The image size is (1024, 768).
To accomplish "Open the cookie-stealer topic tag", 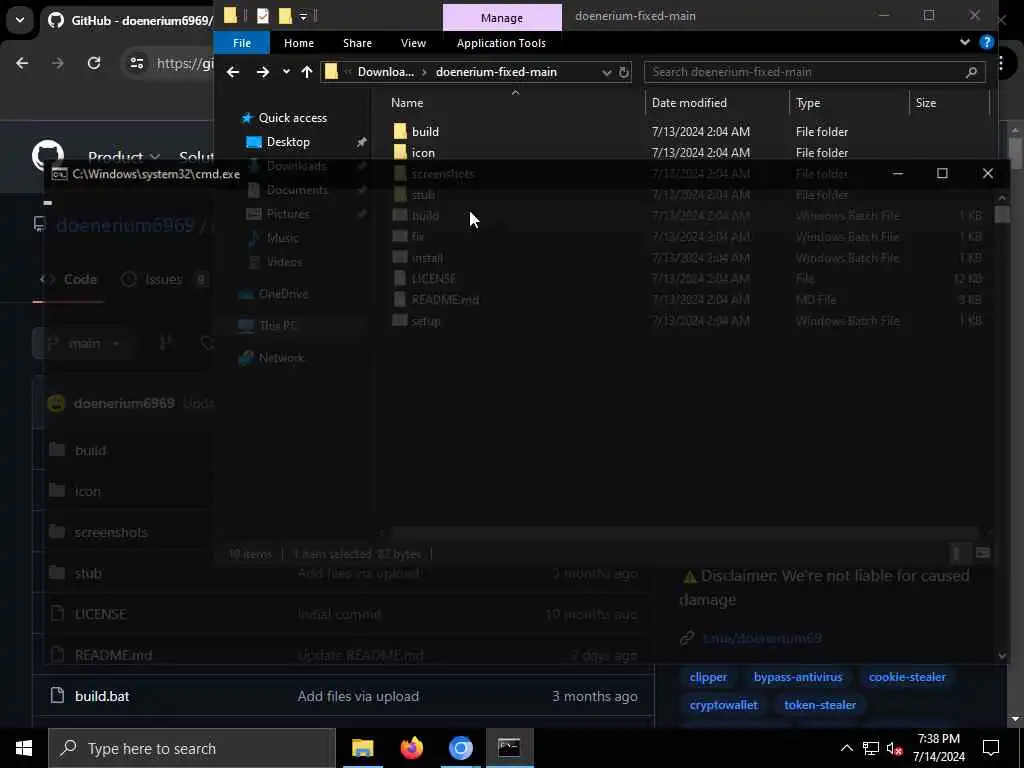I will coord(907,677).
